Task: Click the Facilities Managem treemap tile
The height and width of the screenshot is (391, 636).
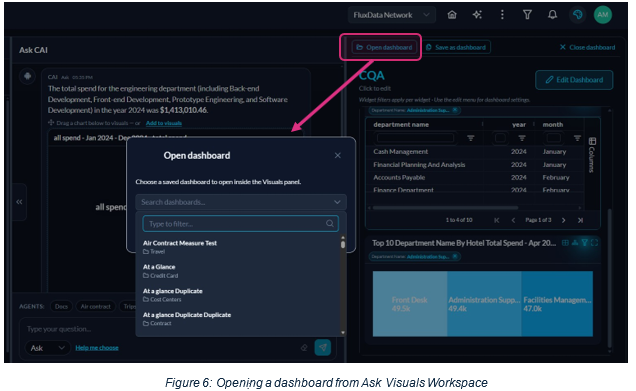Action: (557, 304)
